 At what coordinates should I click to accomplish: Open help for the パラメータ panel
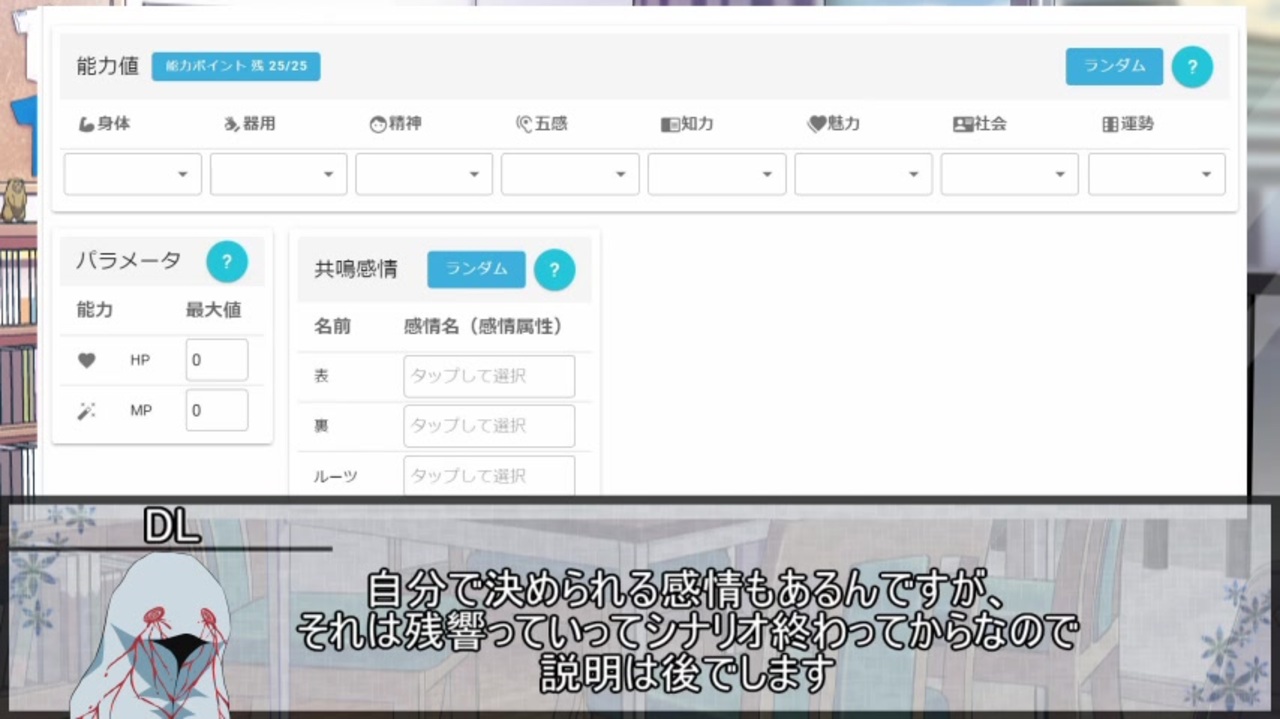[227, 262]
